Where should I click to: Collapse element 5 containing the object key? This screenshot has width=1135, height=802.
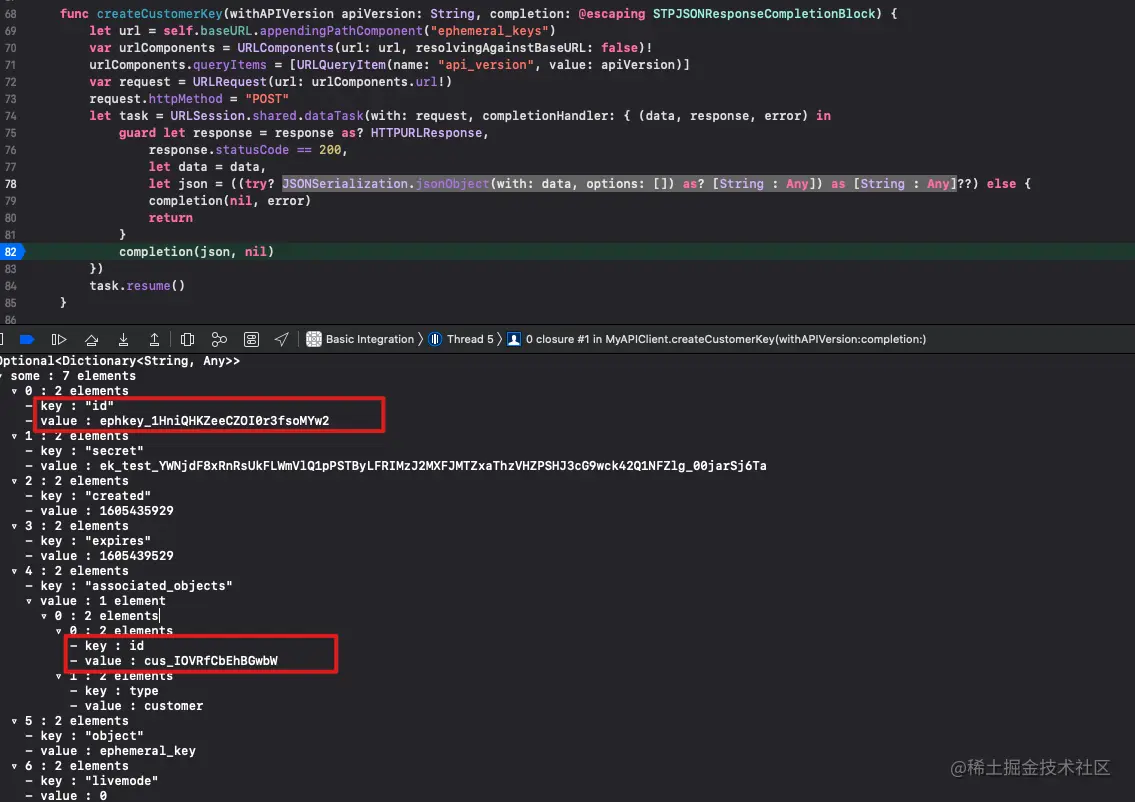(x=14, y=721)
